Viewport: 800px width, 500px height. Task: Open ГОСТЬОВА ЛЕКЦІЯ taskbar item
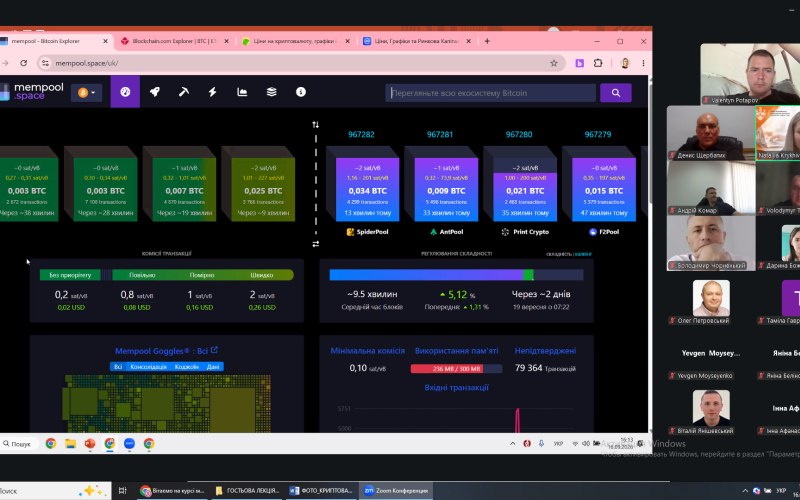247,491
